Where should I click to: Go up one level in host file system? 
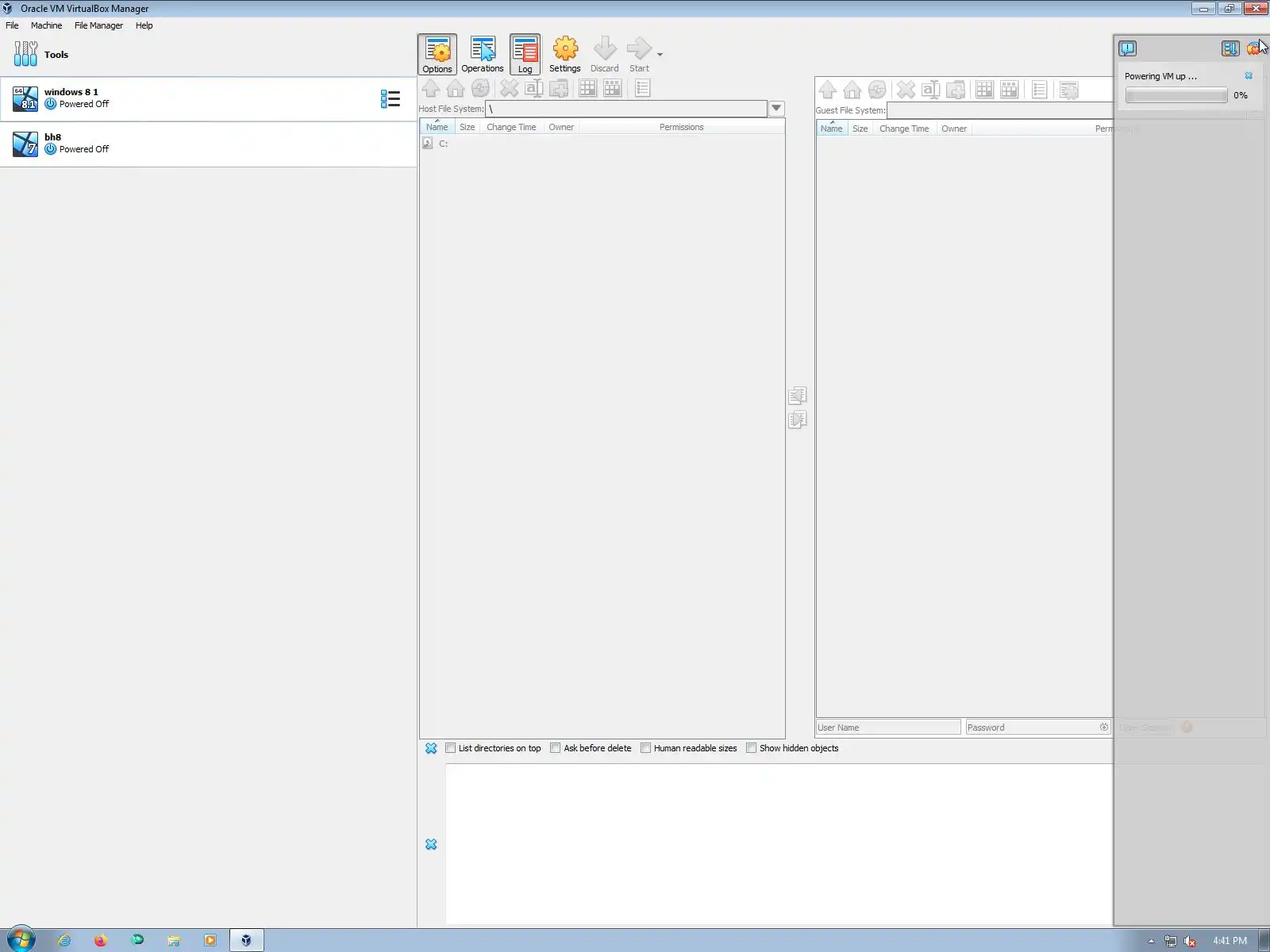point(431,88)
